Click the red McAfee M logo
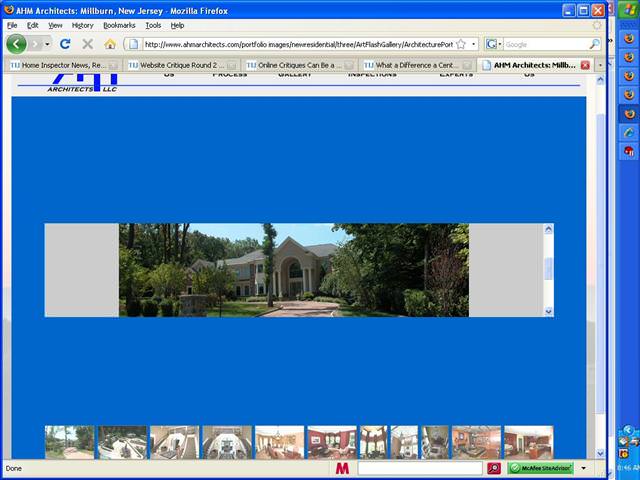The image size is (640, 480). pos(342,468)
